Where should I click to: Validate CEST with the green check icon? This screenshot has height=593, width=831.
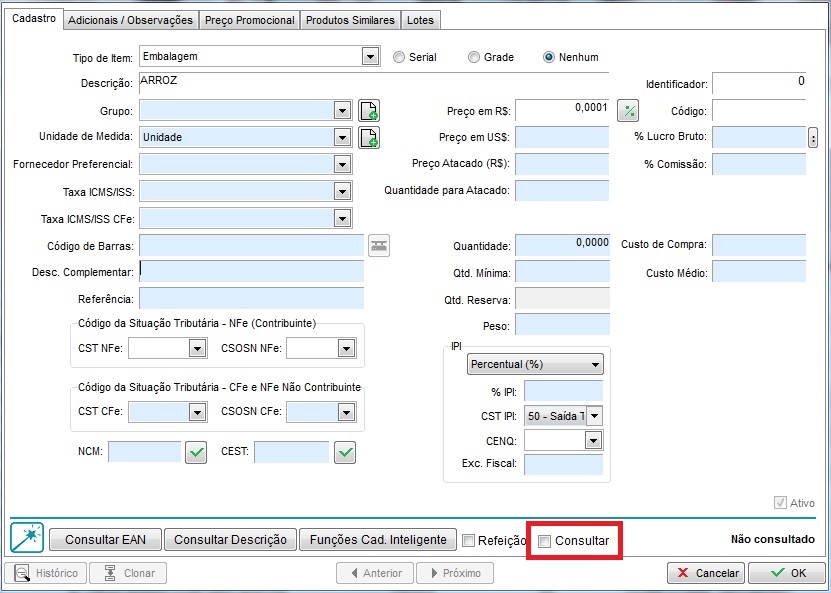coord(345,453)
